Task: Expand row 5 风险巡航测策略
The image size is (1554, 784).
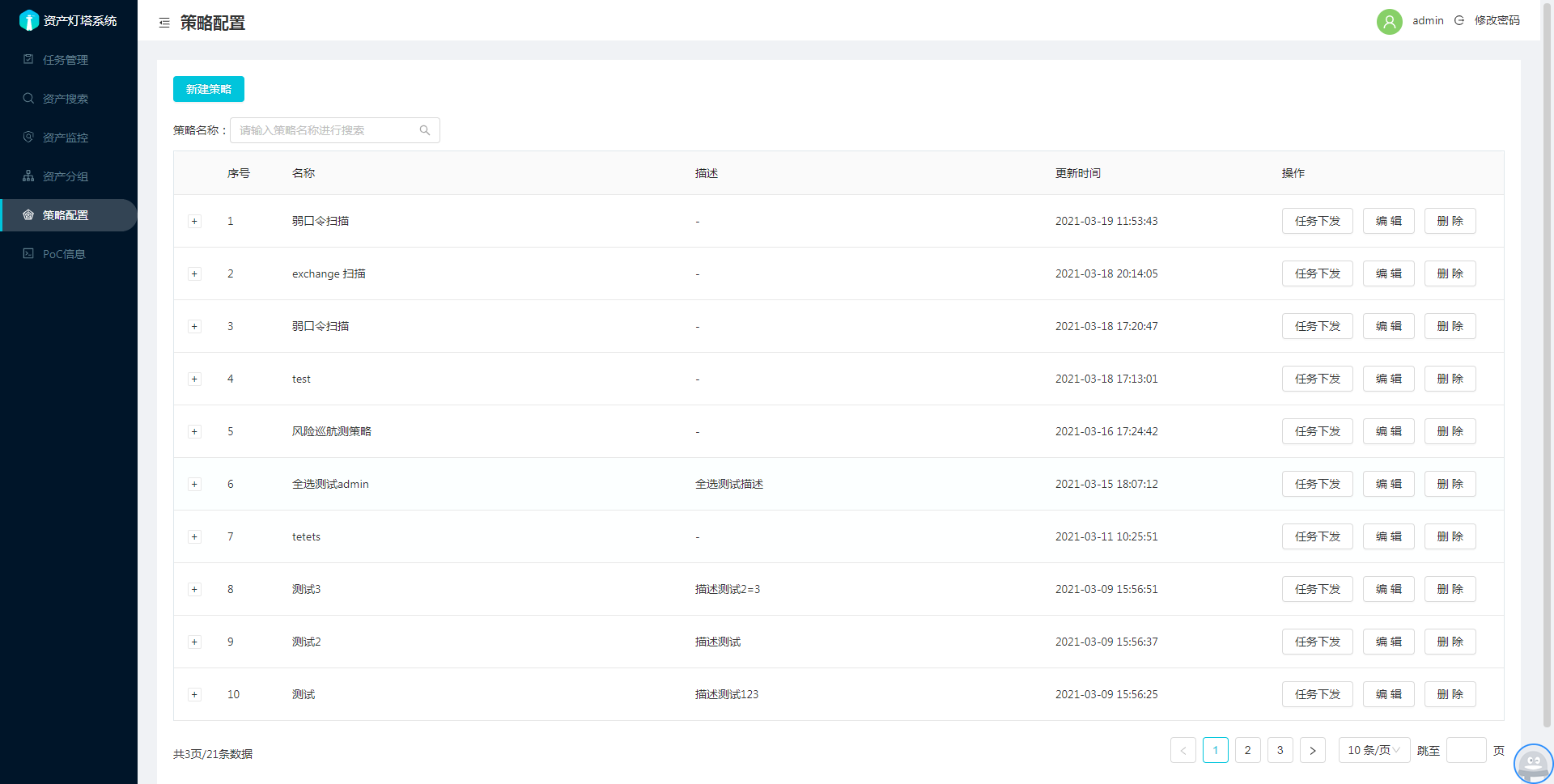Action: tap(194, 431)
